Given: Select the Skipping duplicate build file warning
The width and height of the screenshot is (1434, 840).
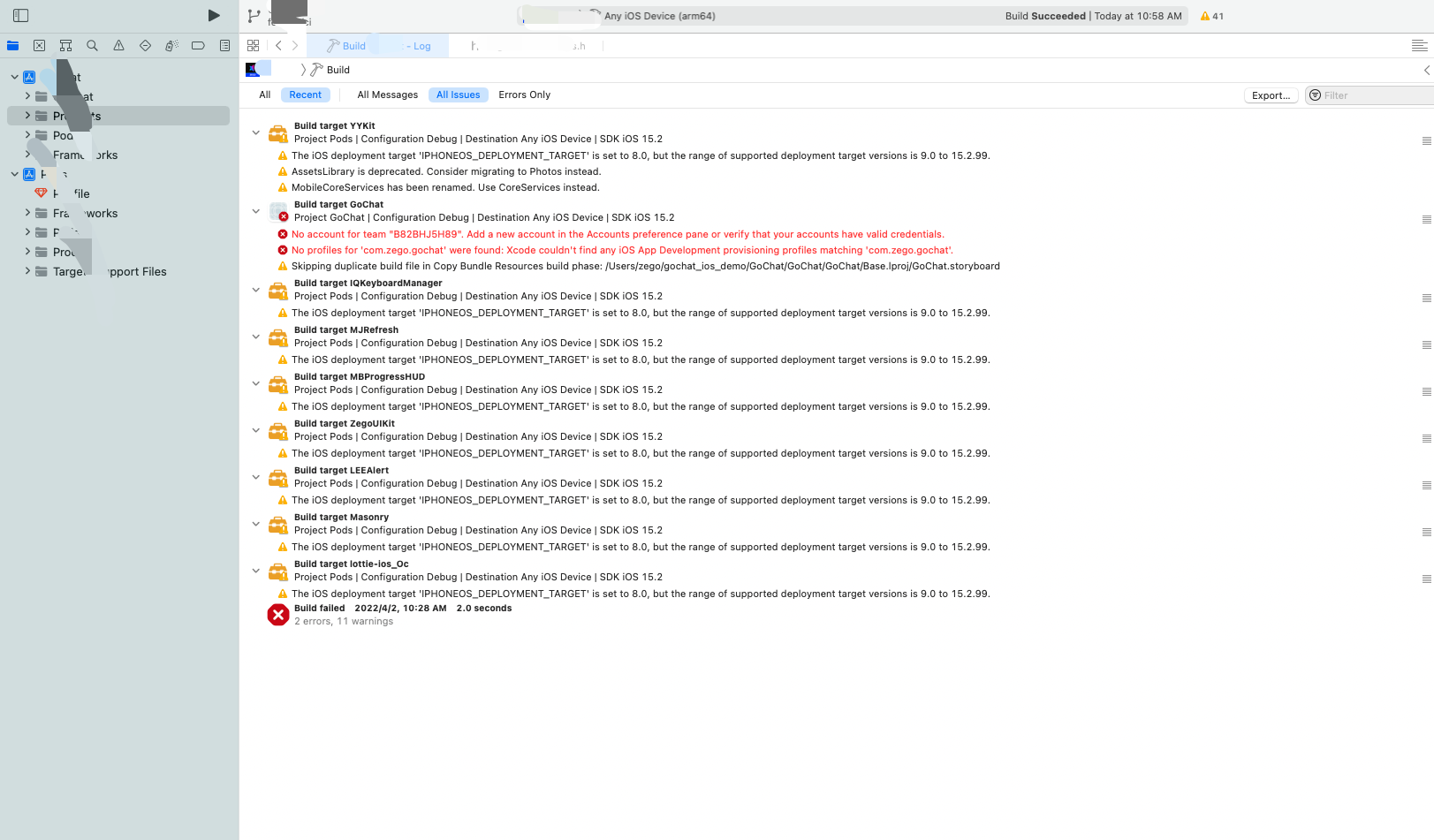Looking at the screenshot, I should 646,266.
